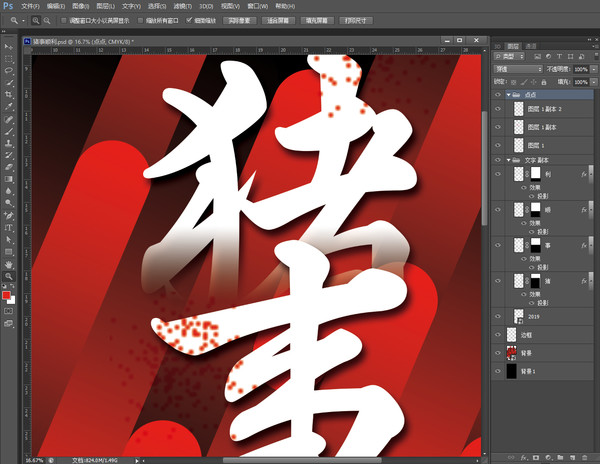
Task: Open the 图层(L) menu
Action: [x=106, y=6]
